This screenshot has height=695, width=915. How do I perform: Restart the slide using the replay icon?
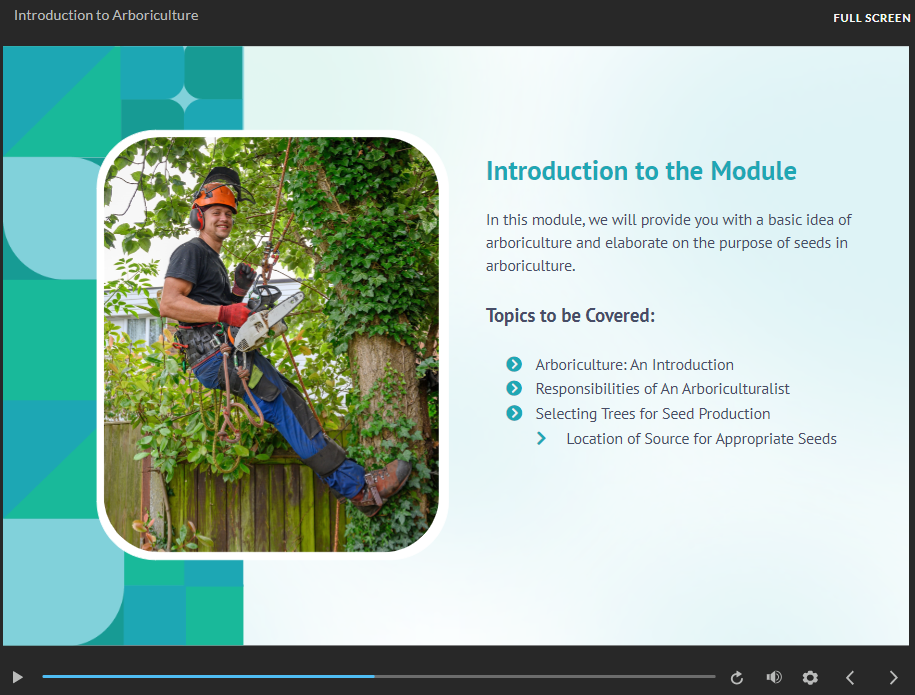pyautogui.click(x=737, y=677)
